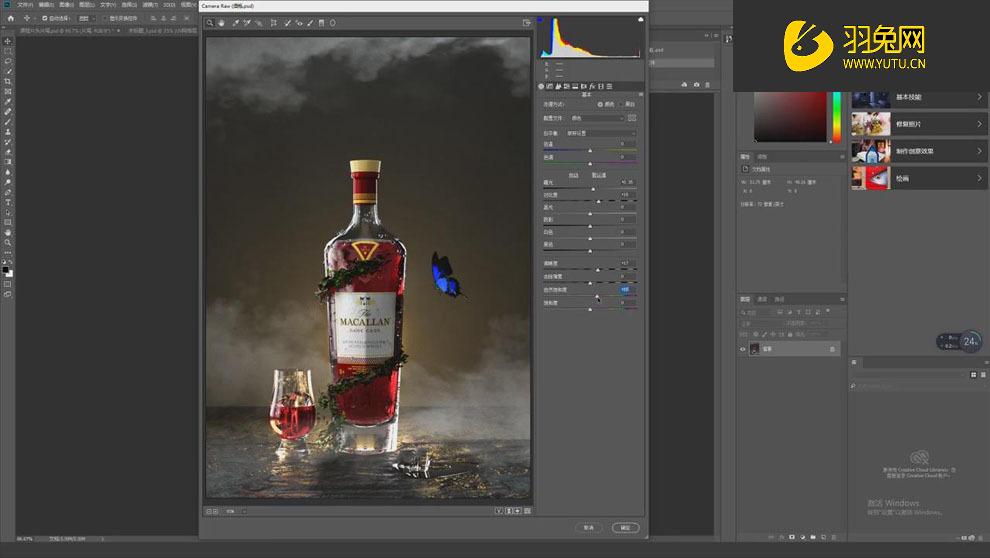Select Photoshop Move tool in left toolbar

tap(8, 41)
